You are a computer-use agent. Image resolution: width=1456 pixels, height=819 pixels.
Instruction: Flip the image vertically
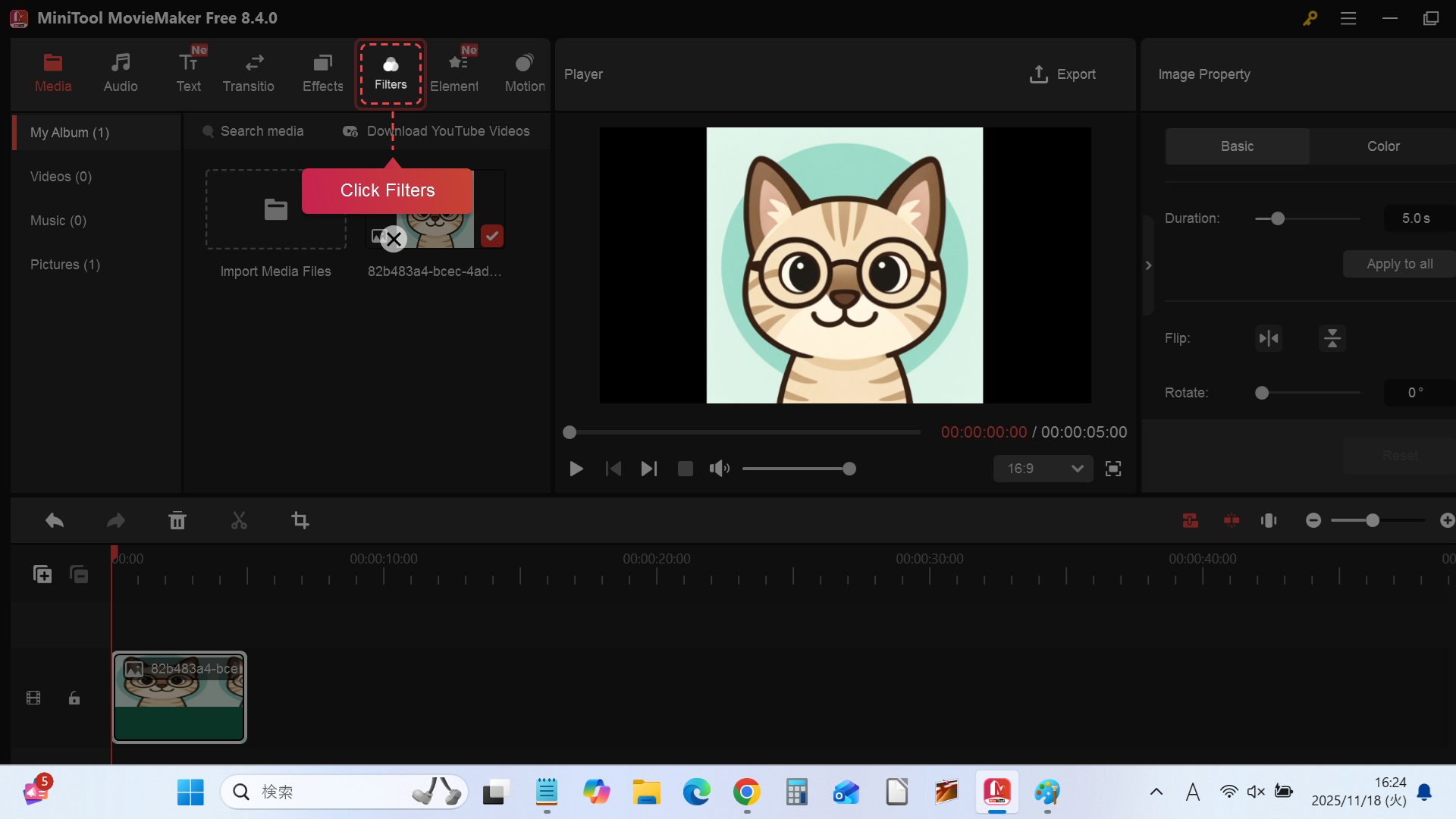[1332, 338]
